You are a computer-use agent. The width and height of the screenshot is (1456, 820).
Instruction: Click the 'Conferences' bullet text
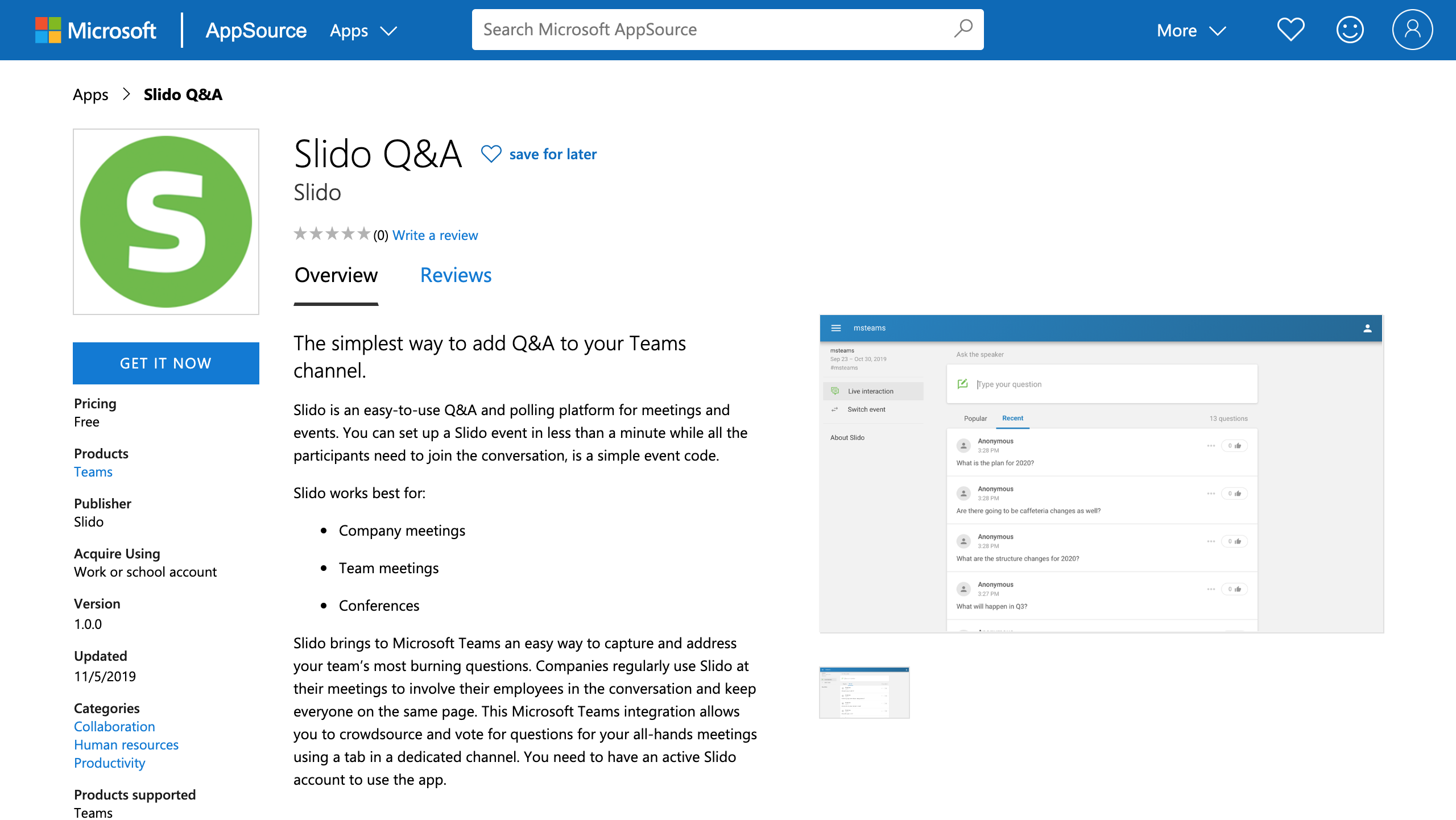pos(379,606)
